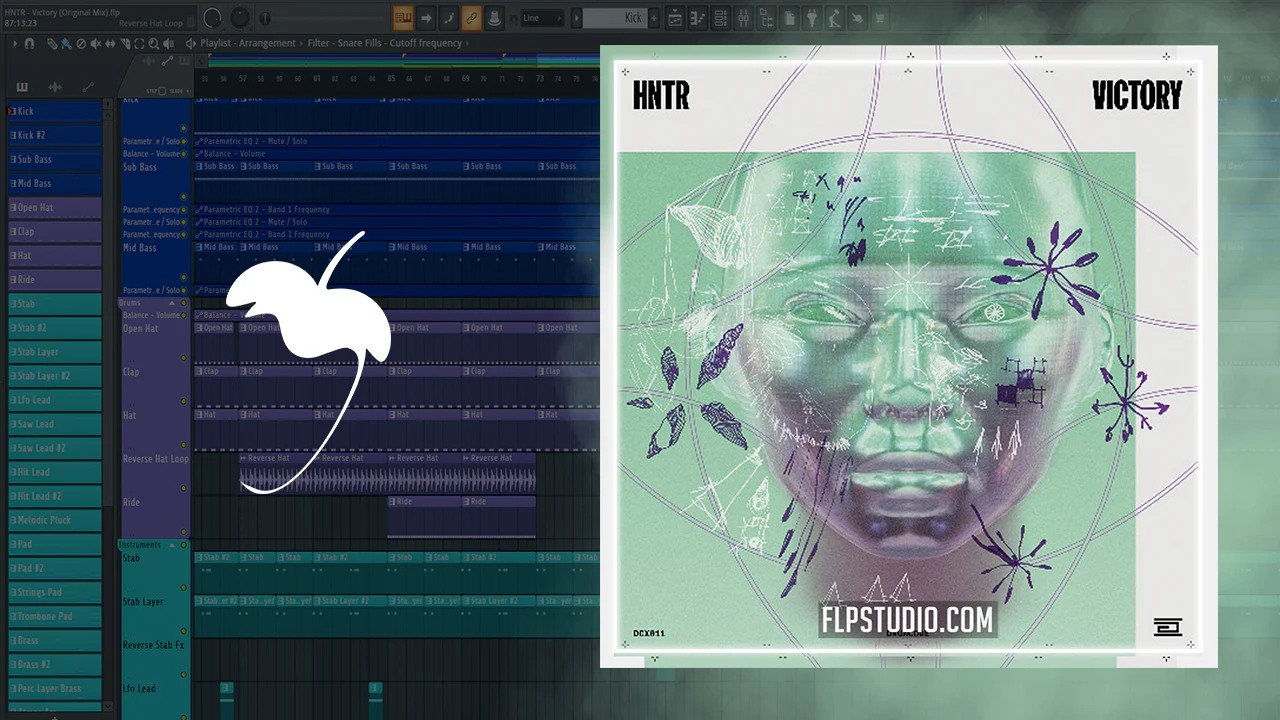
Task: Click the FLPSTUDIO.COM text on cover
Action: click(907, 620)
